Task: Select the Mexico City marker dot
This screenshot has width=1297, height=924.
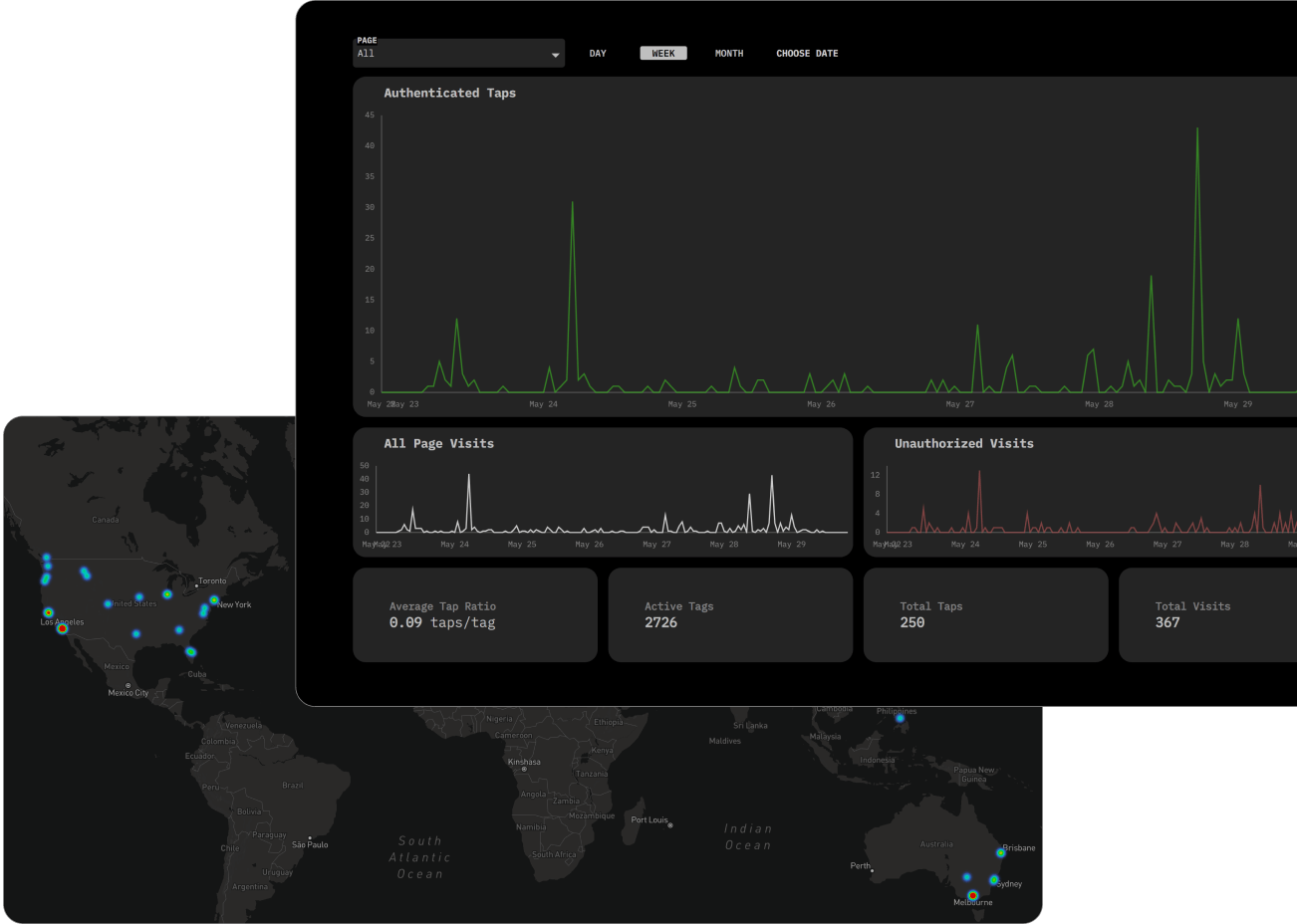Action: click(x=128, y=685)
